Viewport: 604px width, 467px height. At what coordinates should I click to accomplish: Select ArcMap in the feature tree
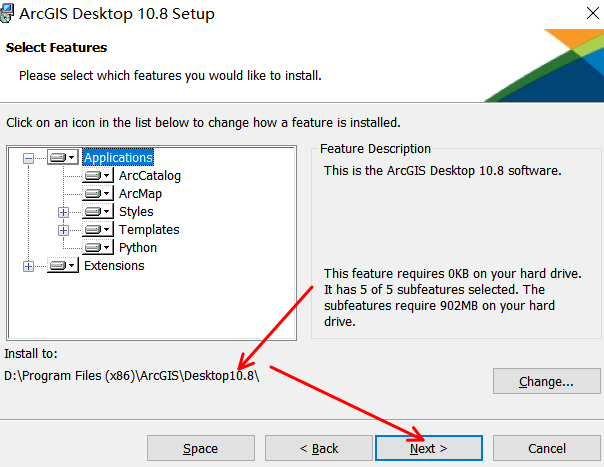coord(140,194)
